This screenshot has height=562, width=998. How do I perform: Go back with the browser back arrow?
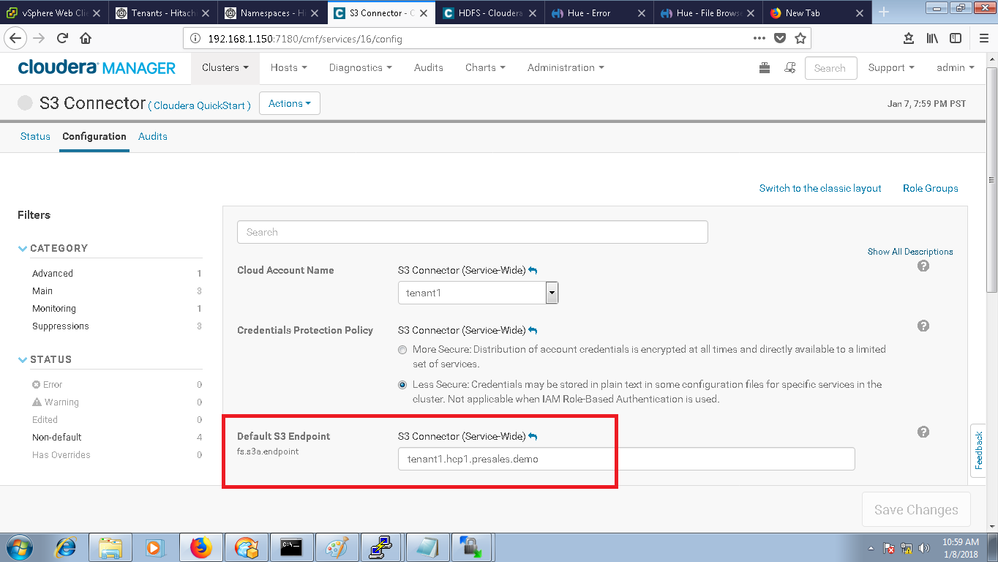[15, 38]
